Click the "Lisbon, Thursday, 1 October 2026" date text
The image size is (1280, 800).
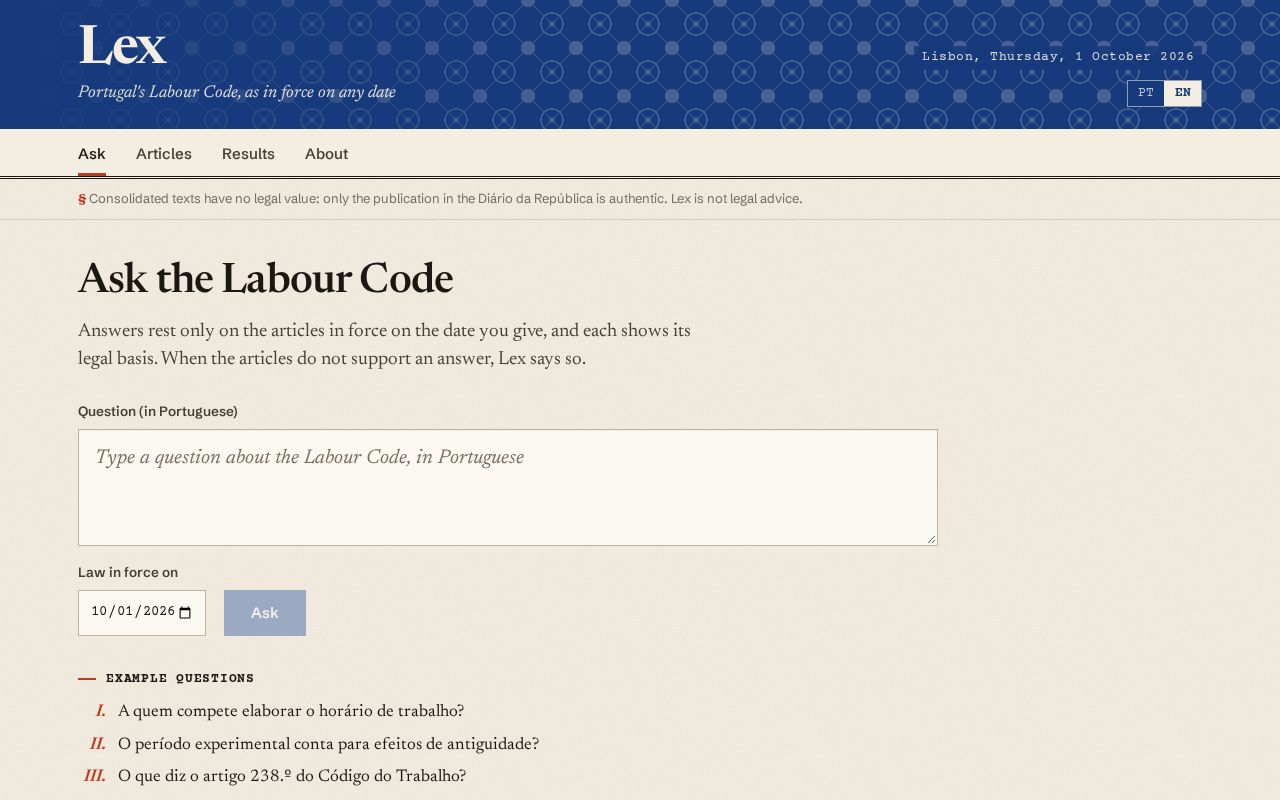click(1058, 56)
